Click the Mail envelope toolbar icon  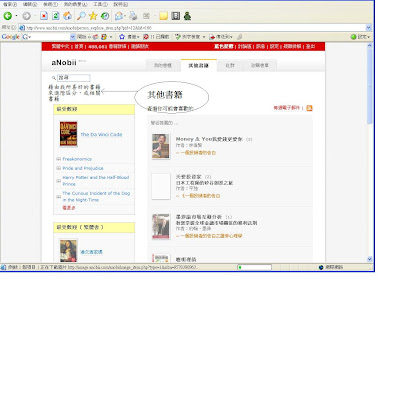118,16
